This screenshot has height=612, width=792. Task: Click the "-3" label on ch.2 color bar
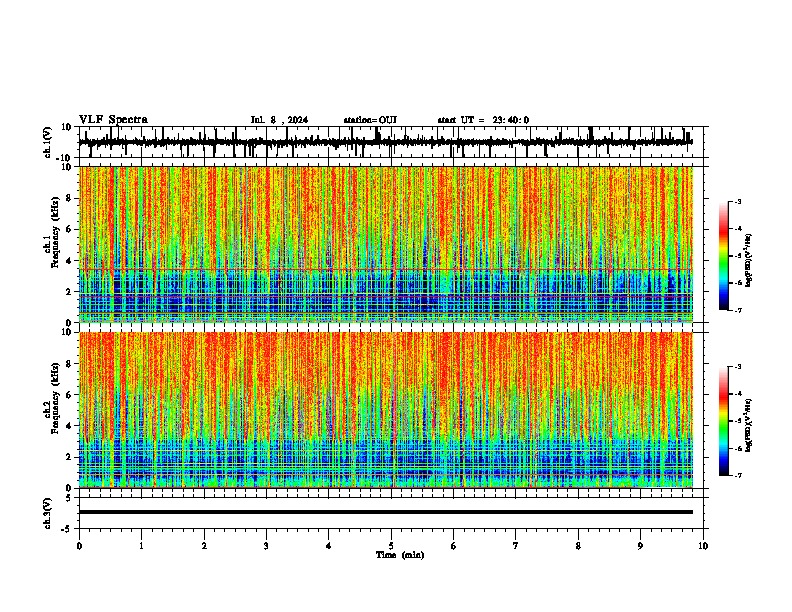pyautogui.click(x=738, y=367)
